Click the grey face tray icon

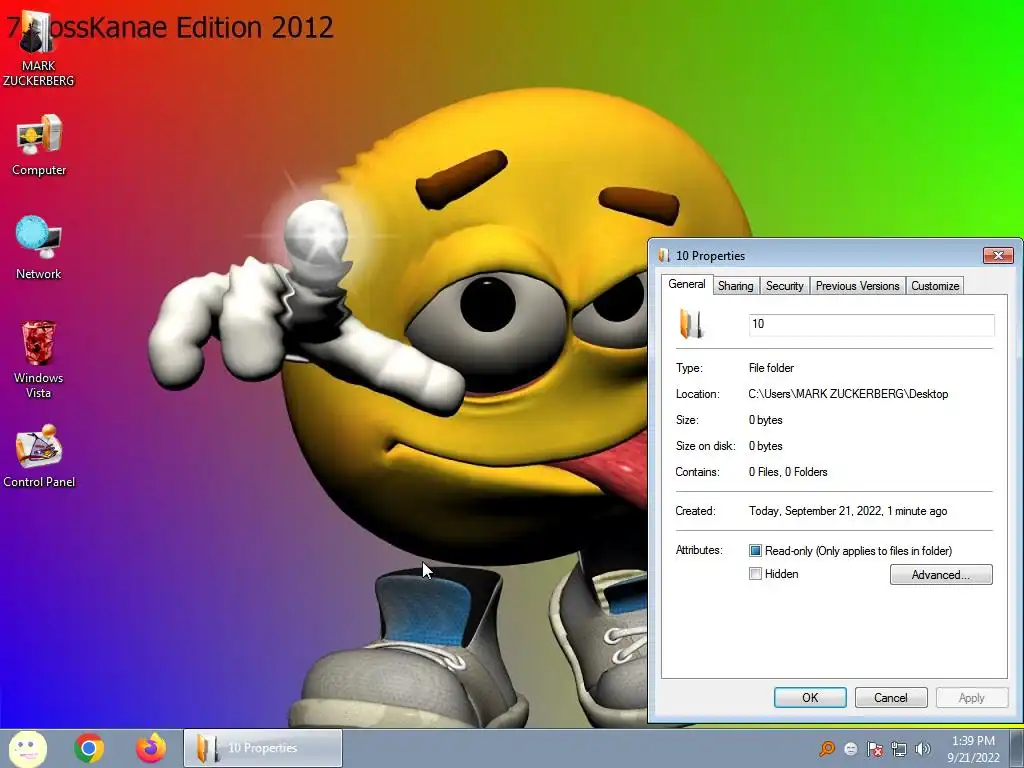point(851,749)
